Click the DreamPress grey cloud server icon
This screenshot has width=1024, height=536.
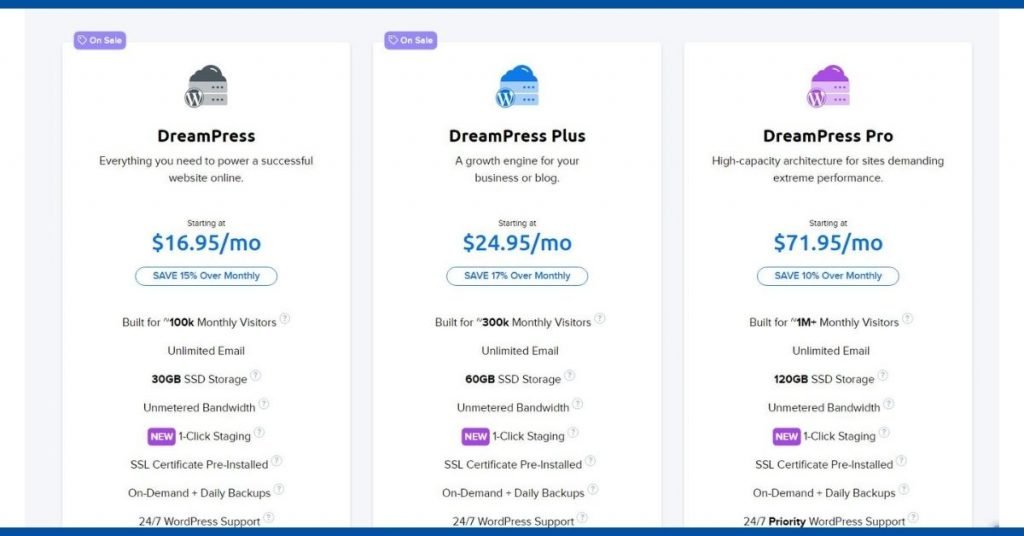coord(206,86)
